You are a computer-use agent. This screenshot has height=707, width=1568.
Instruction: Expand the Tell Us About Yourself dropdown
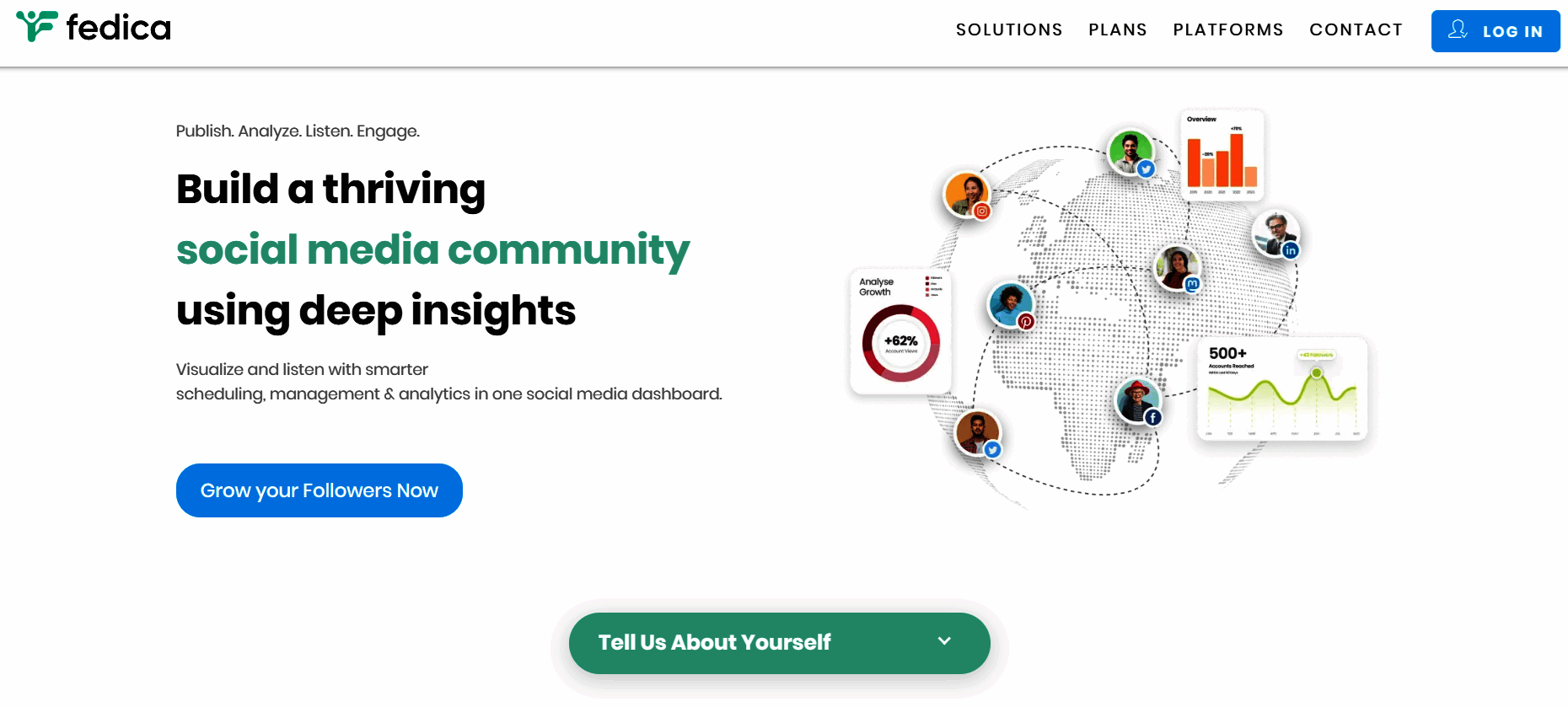point(778,643)
